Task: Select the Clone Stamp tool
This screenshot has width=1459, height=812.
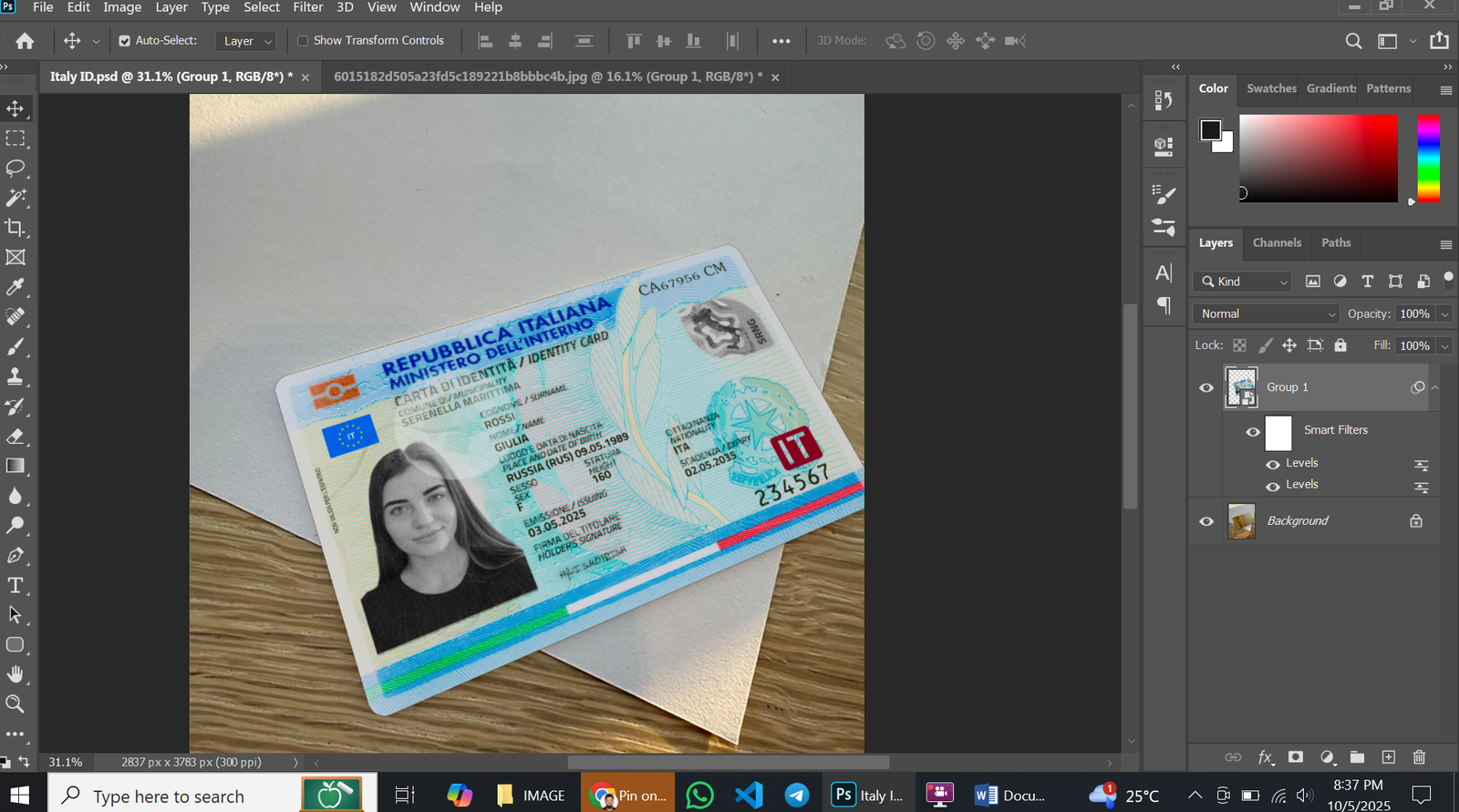Action: (16, 376)
